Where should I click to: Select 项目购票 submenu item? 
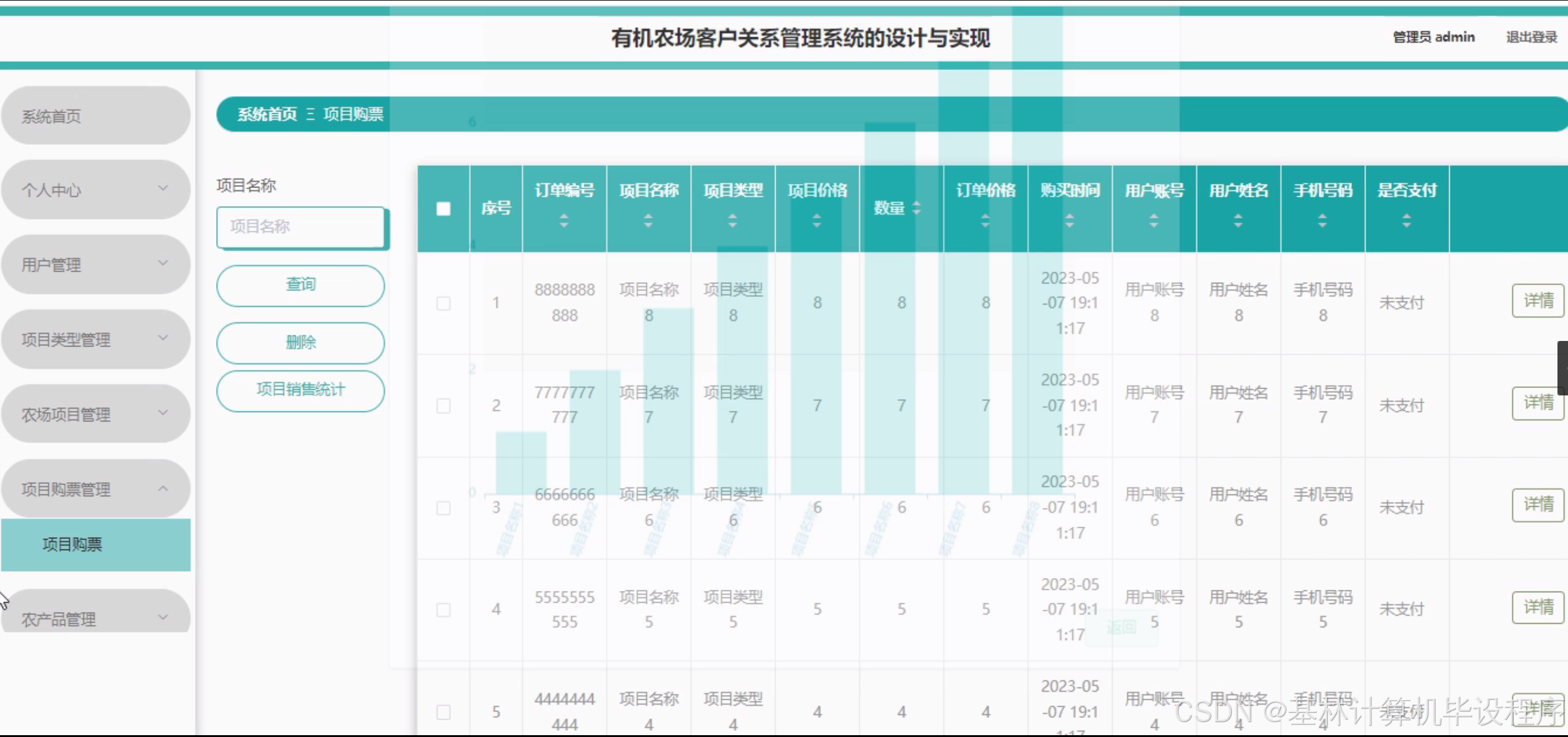[95, 545]
